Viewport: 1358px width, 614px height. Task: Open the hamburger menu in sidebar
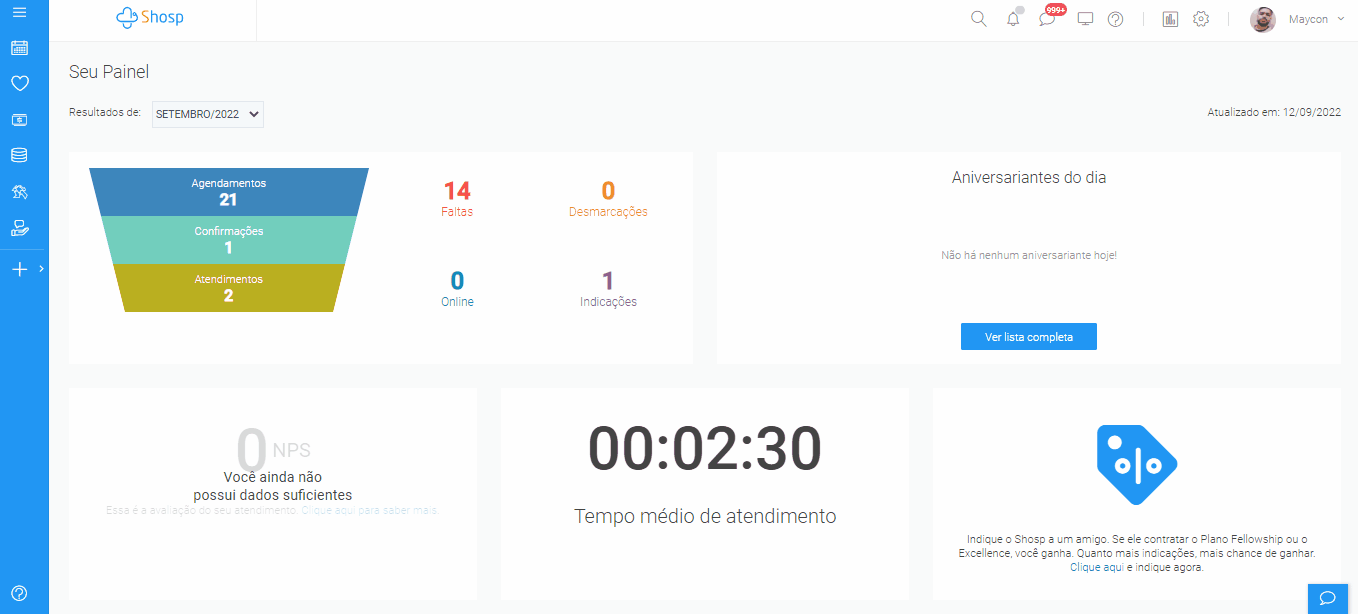(x=19, y=12)
